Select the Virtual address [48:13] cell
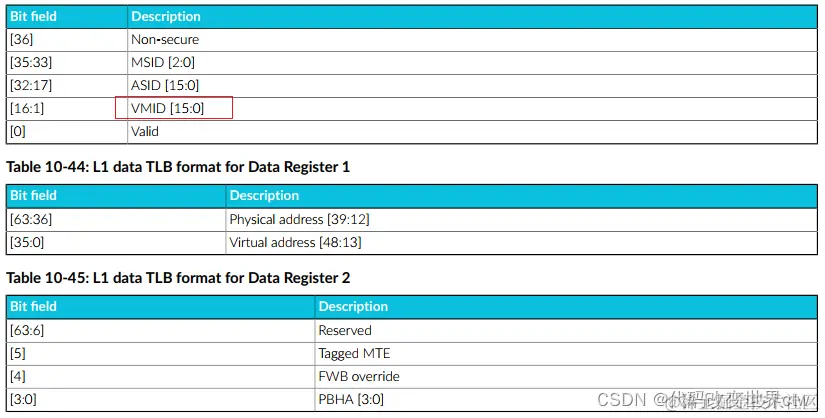The width and height of the screenshot is (825, 418). [521, 242]
